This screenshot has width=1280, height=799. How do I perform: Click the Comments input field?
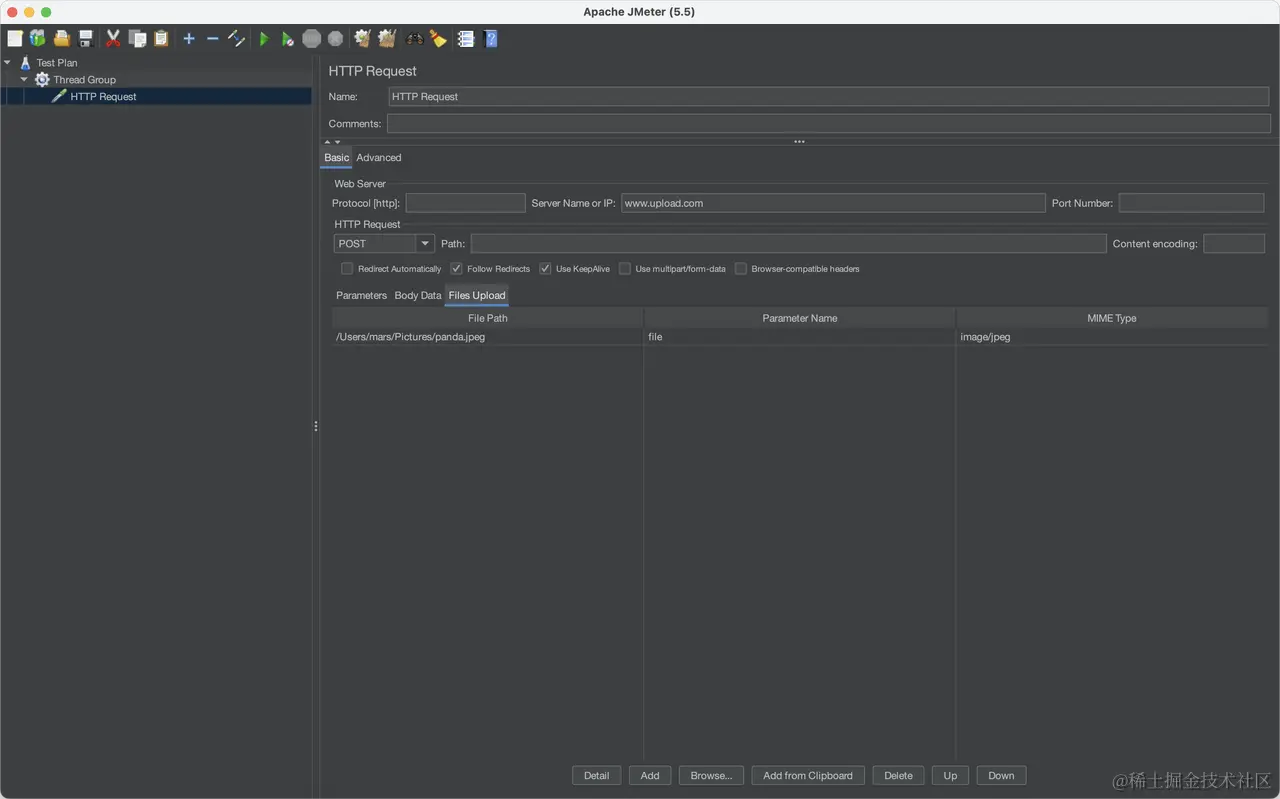click(829, 124)
